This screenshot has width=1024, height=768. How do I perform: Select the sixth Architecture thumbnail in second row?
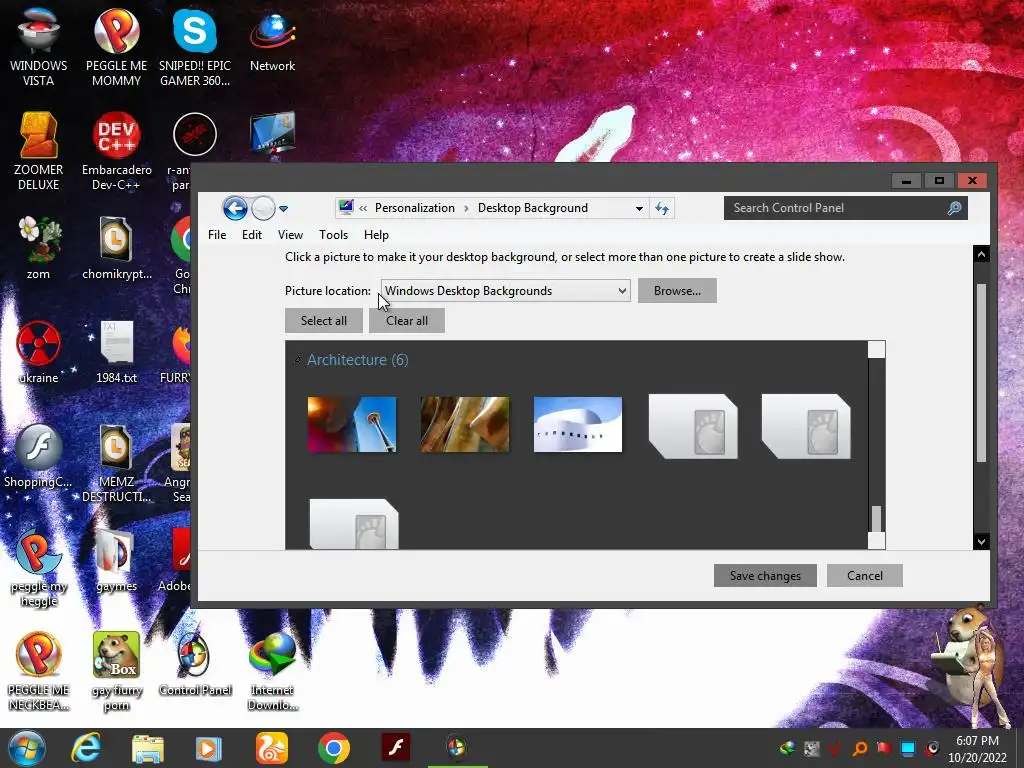point(354,524)
